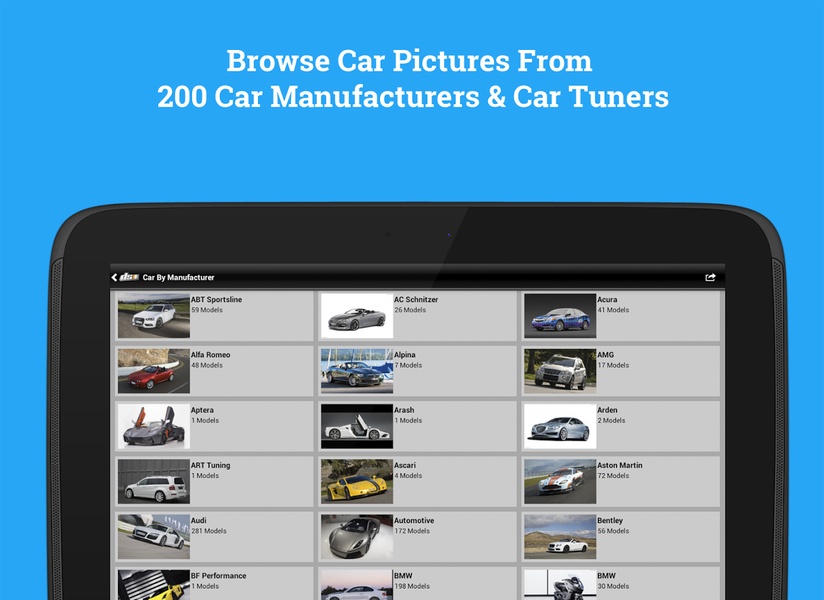824x600 pixels.
Task: Click the "198 Models" count under BMW
Action: pos(412,586)
